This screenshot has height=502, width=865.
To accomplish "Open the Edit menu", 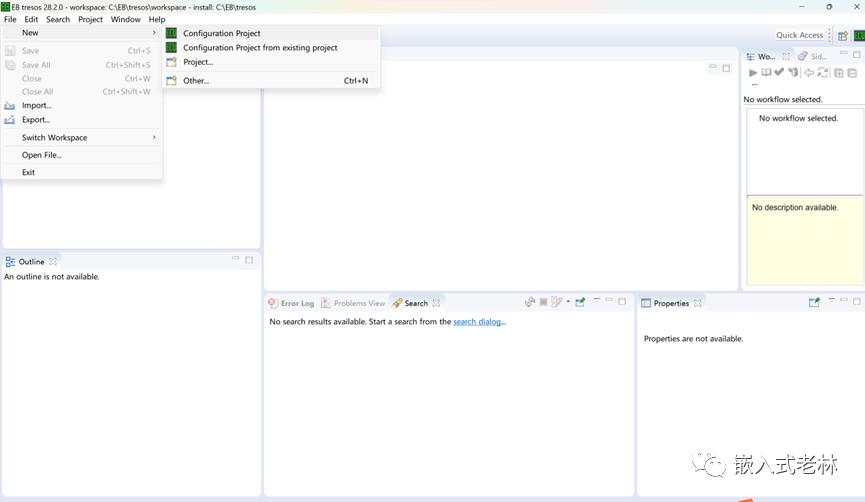I will (31, 19).
